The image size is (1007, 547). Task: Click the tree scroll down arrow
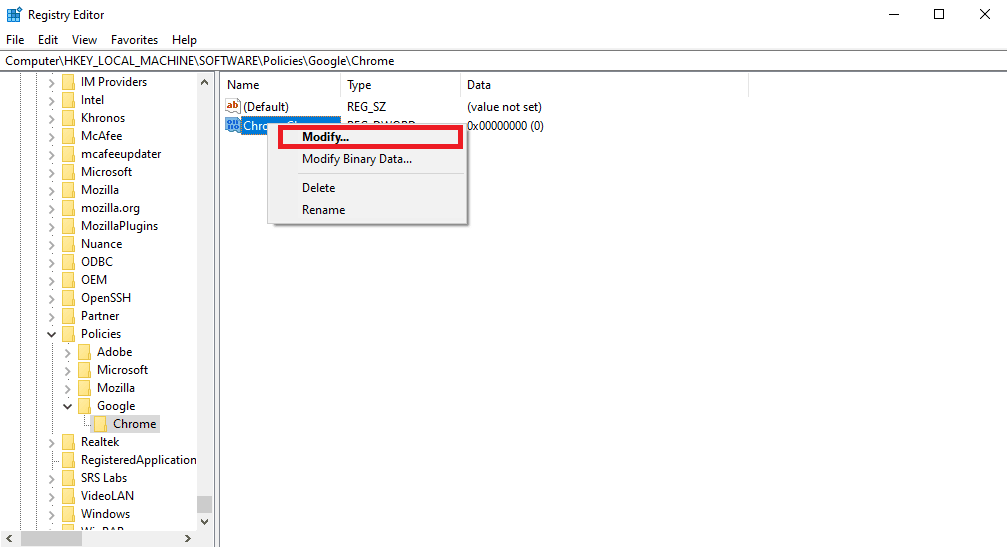(204, 522)
